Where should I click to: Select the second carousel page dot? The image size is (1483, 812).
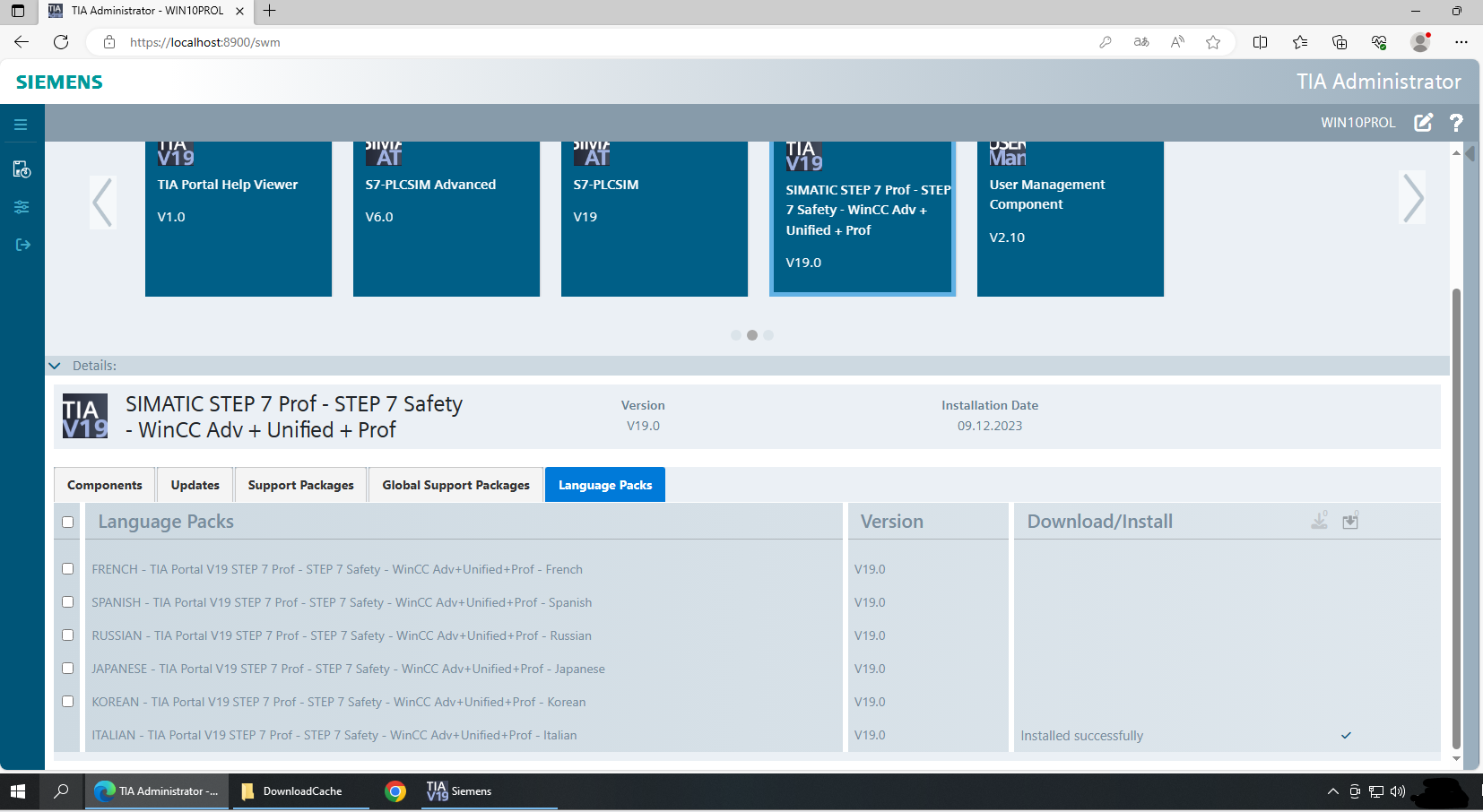pyautogui.click(x=751, y=335)
